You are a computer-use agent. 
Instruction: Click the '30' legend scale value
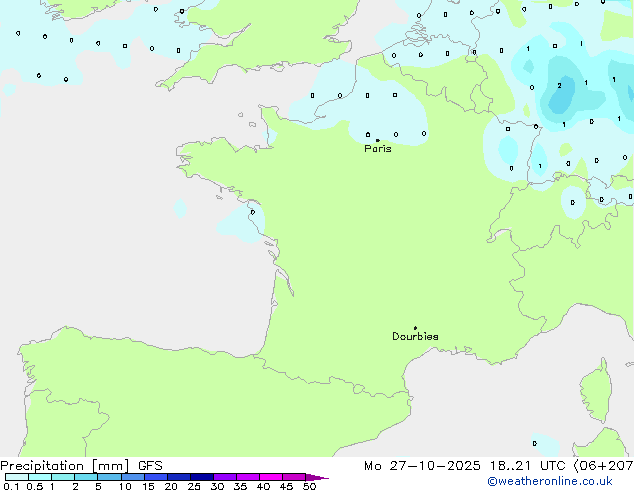pos(217,486)
